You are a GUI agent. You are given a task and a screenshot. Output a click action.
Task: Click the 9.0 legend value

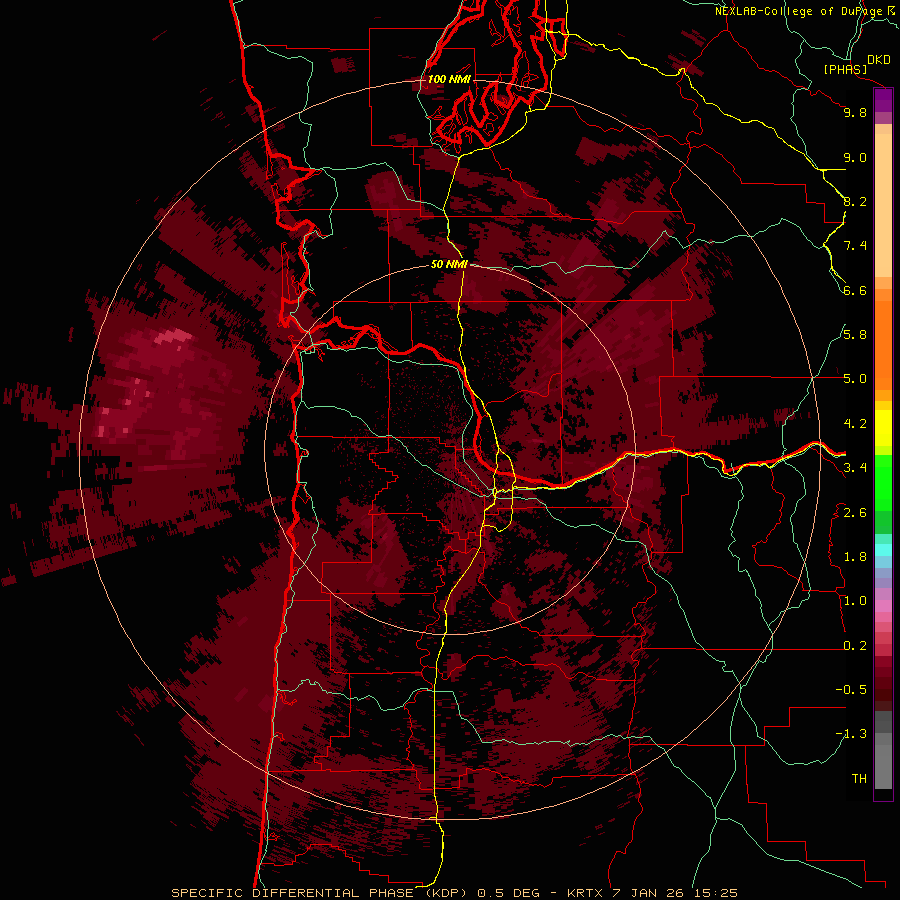tap(855, 157)
